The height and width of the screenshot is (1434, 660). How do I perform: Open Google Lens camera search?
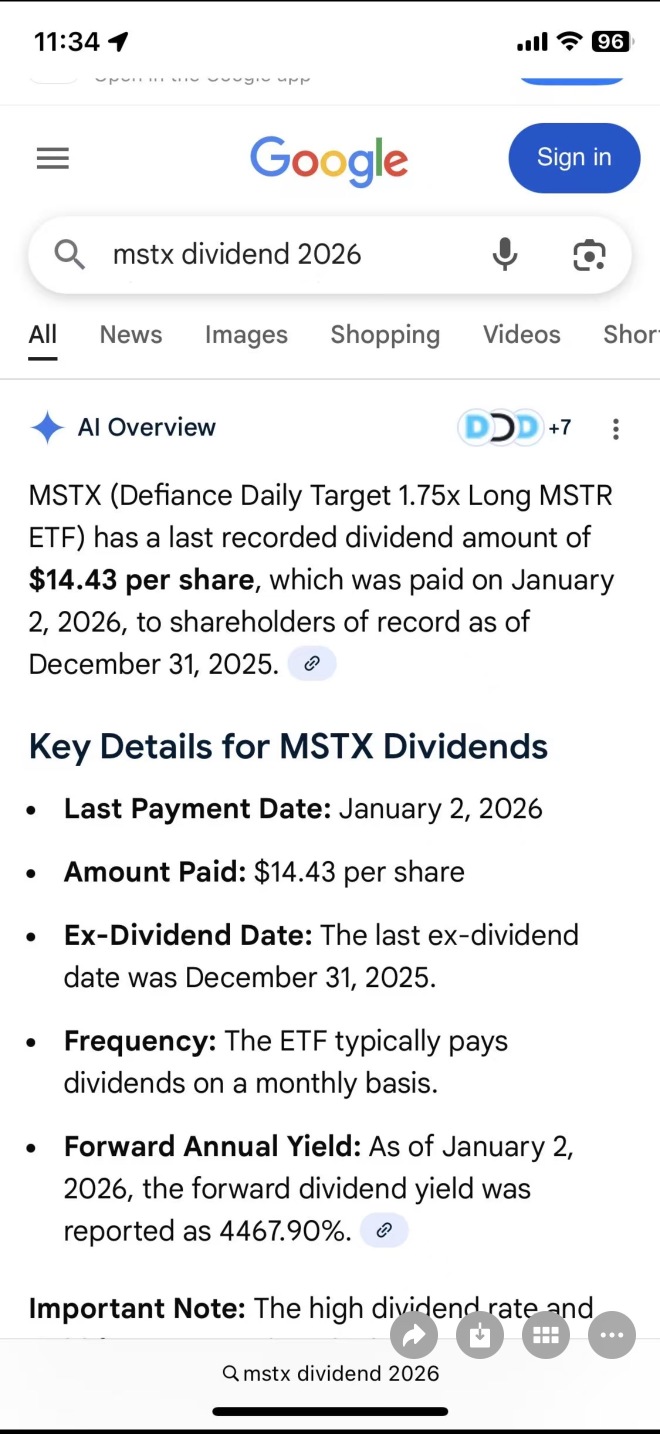click(589, 255)
